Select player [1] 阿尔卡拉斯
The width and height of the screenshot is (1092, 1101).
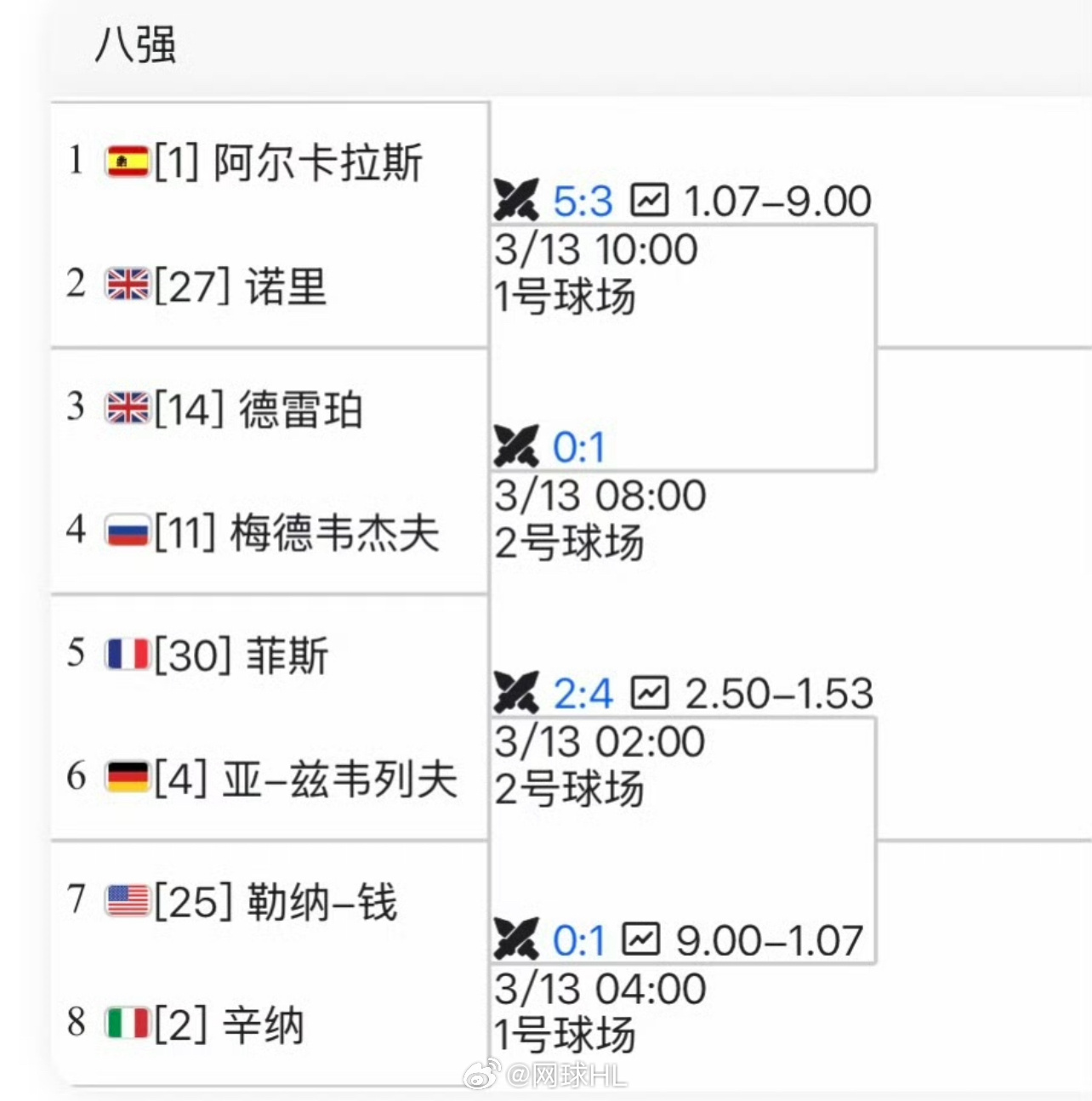pos(288,162)
